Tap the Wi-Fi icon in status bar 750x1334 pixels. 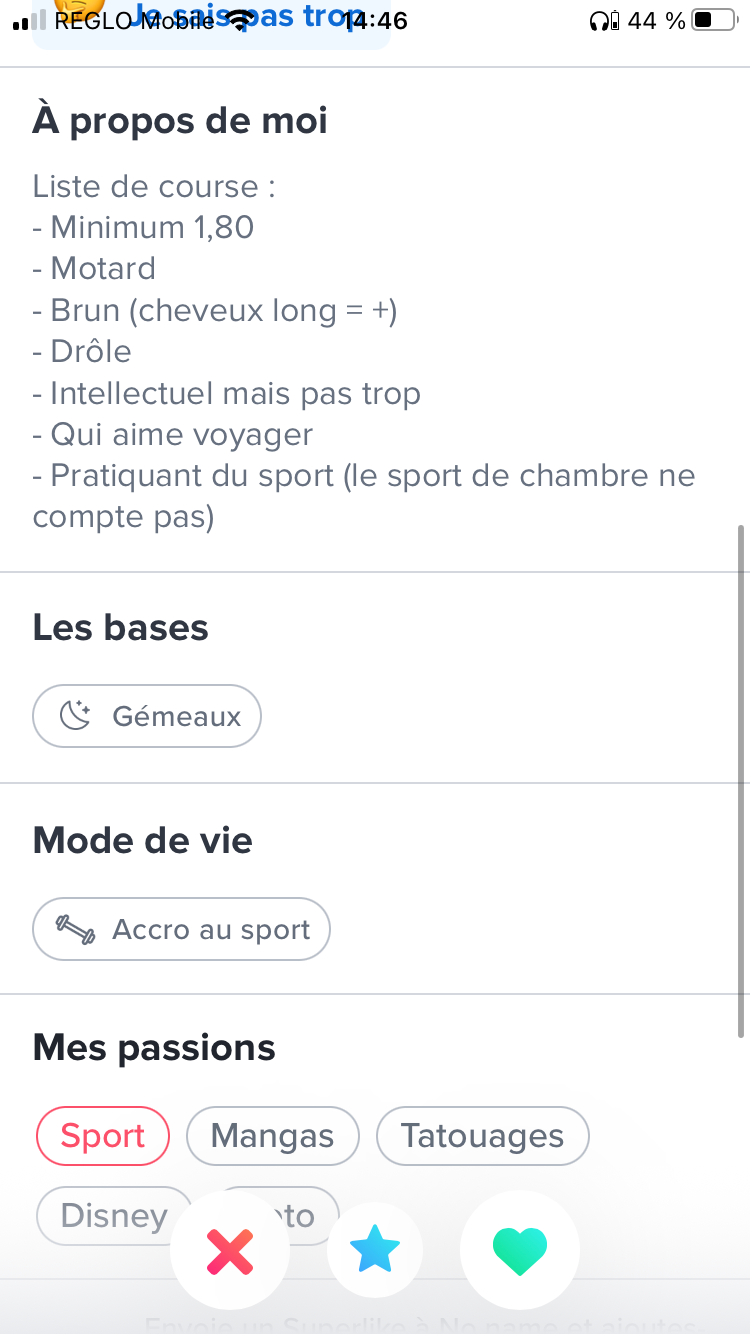(238, 20)
